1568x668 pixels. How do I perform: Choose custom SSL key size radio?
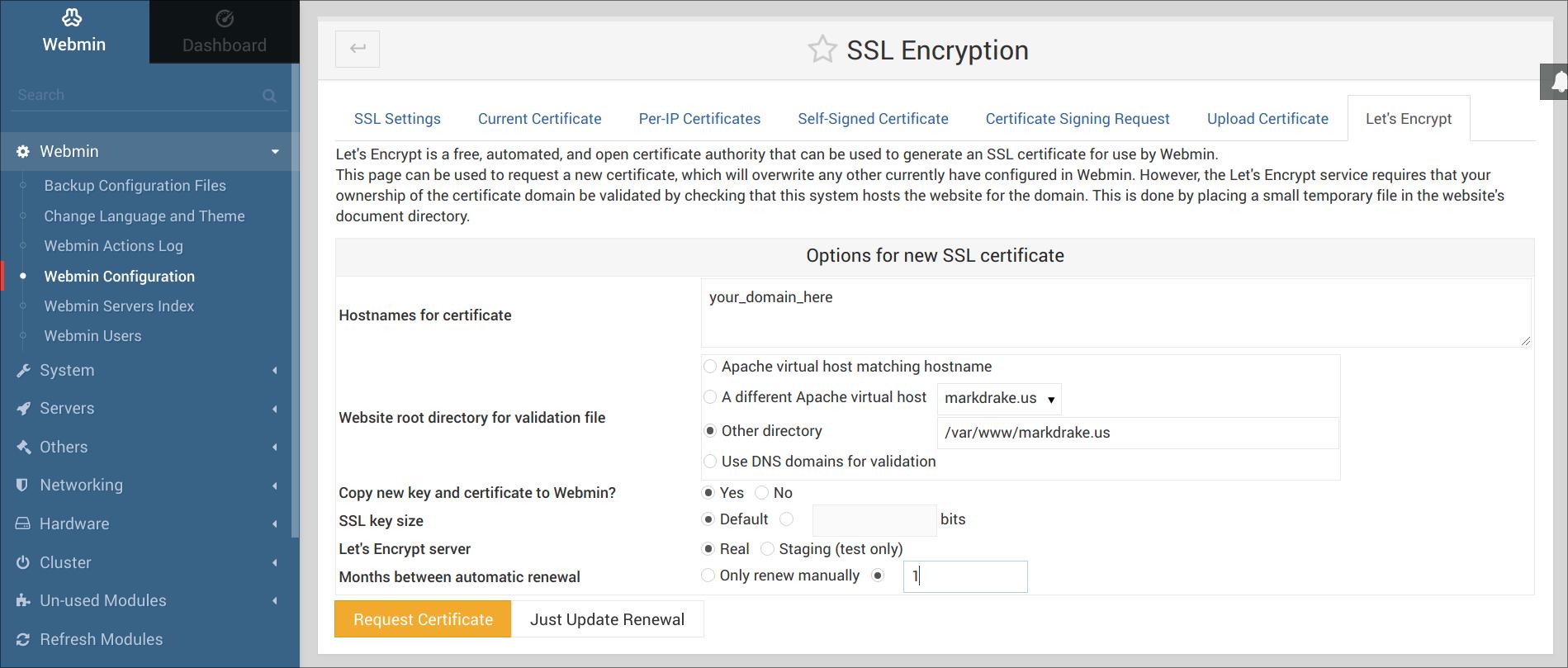pyautogui.click(x=787, y=519)
